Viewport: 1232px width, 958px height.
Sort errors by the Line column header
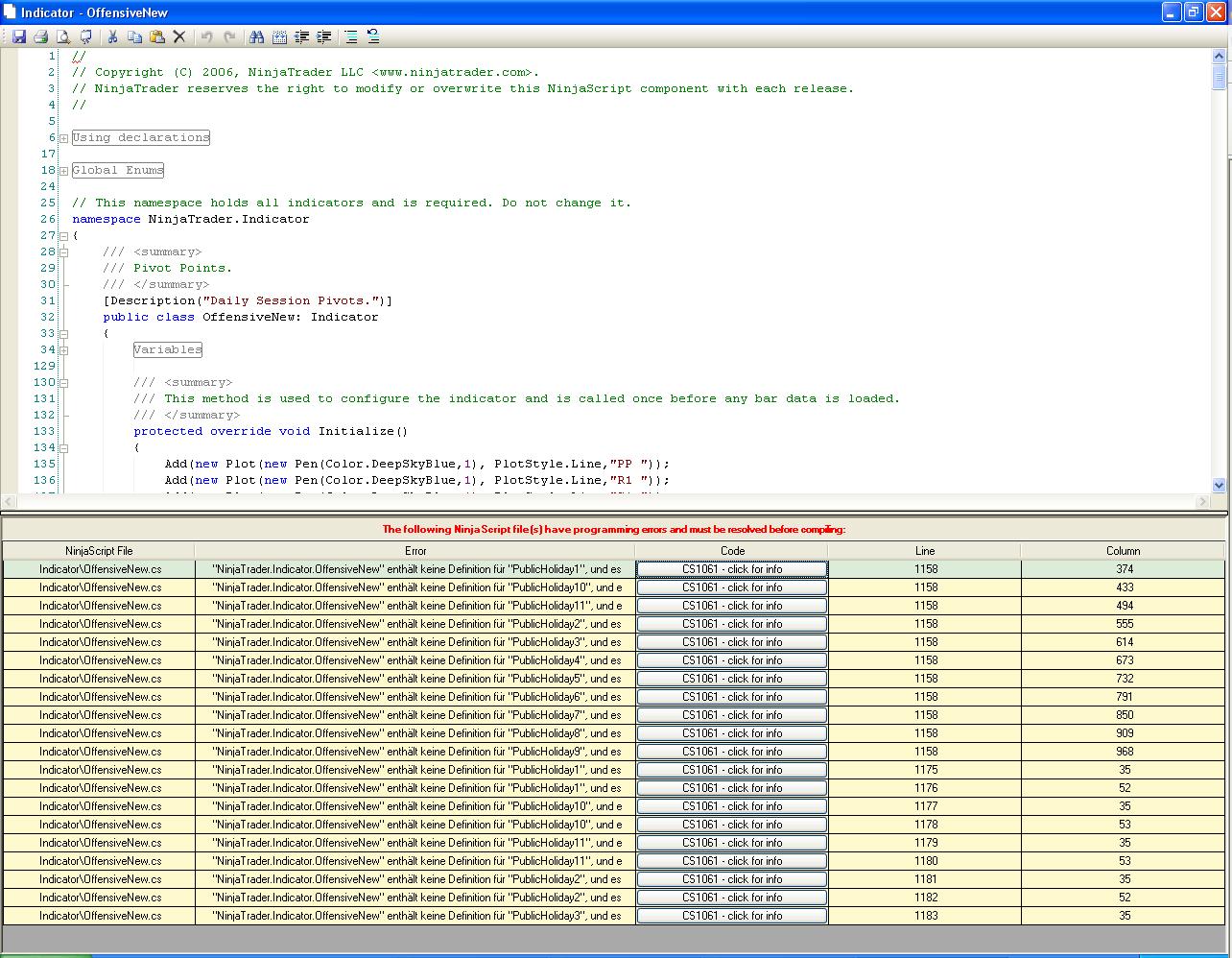pos(924,551)
